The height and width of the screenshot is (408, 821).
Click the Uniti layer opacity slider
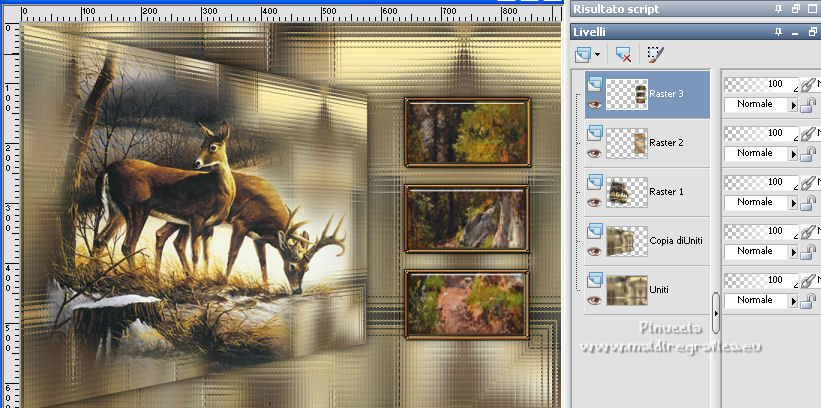pyautogui.click(x=762, y=279)
